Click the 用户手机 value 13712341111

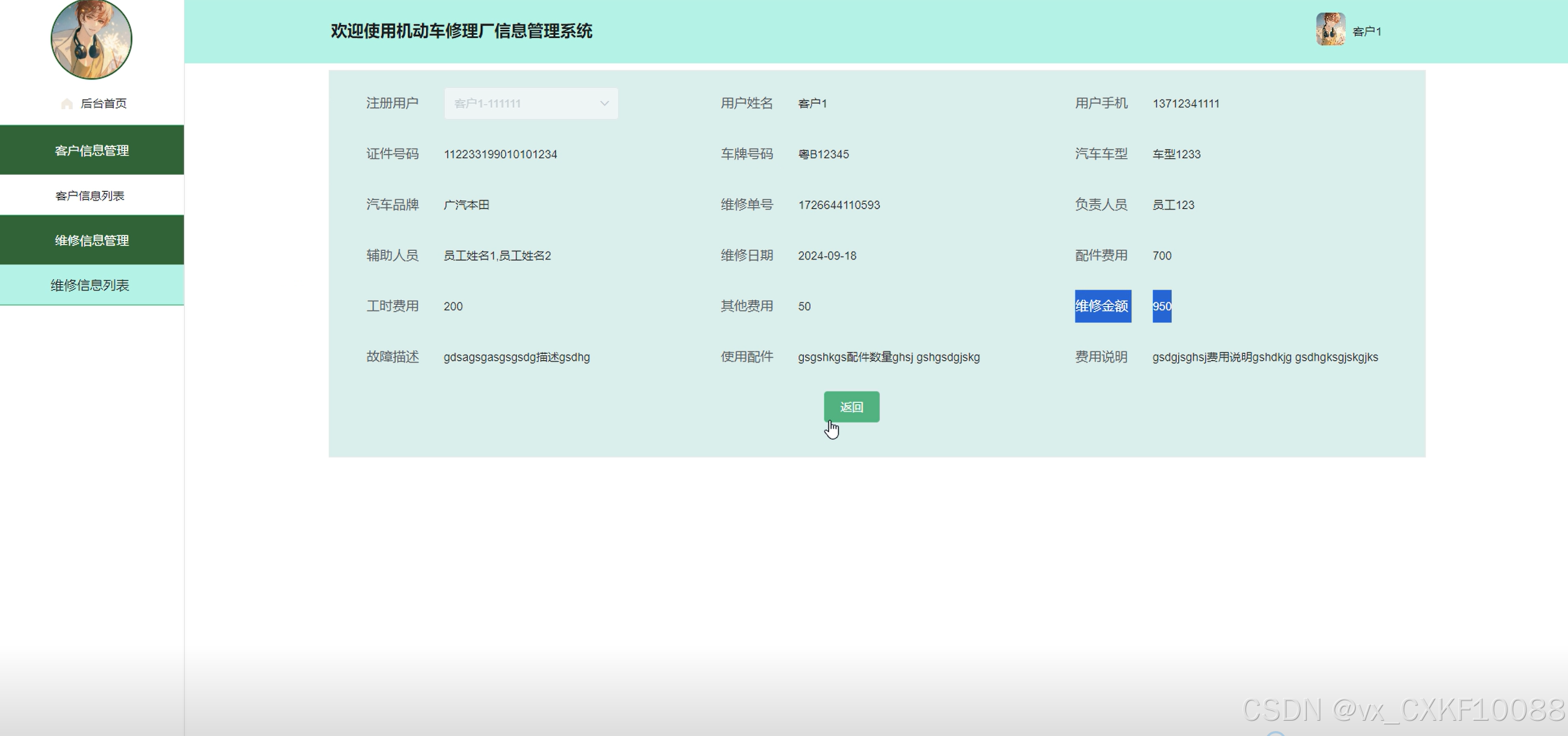(x=1185, y=104)
